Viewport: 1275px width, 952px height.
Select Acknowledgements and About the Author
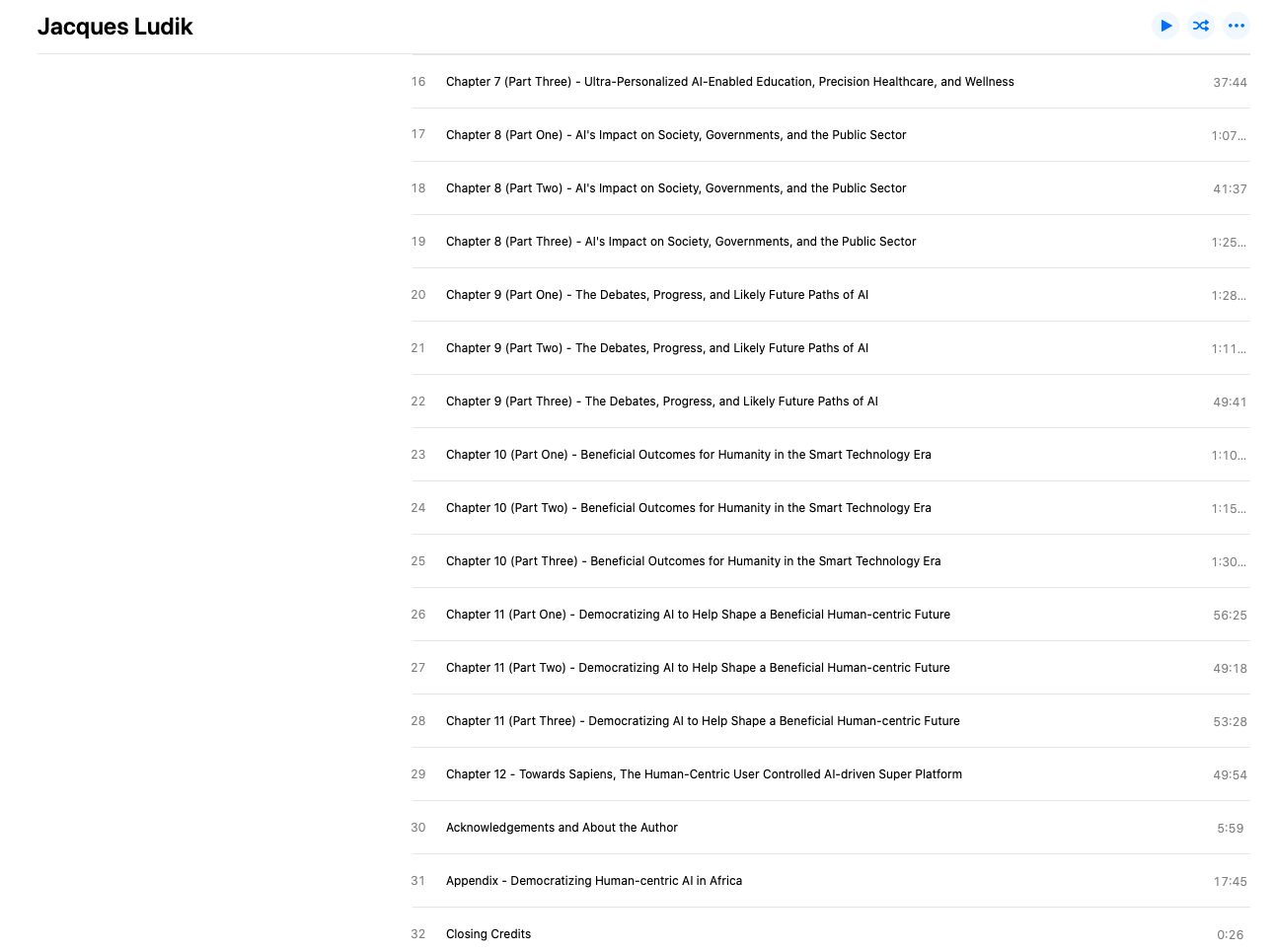831,828
